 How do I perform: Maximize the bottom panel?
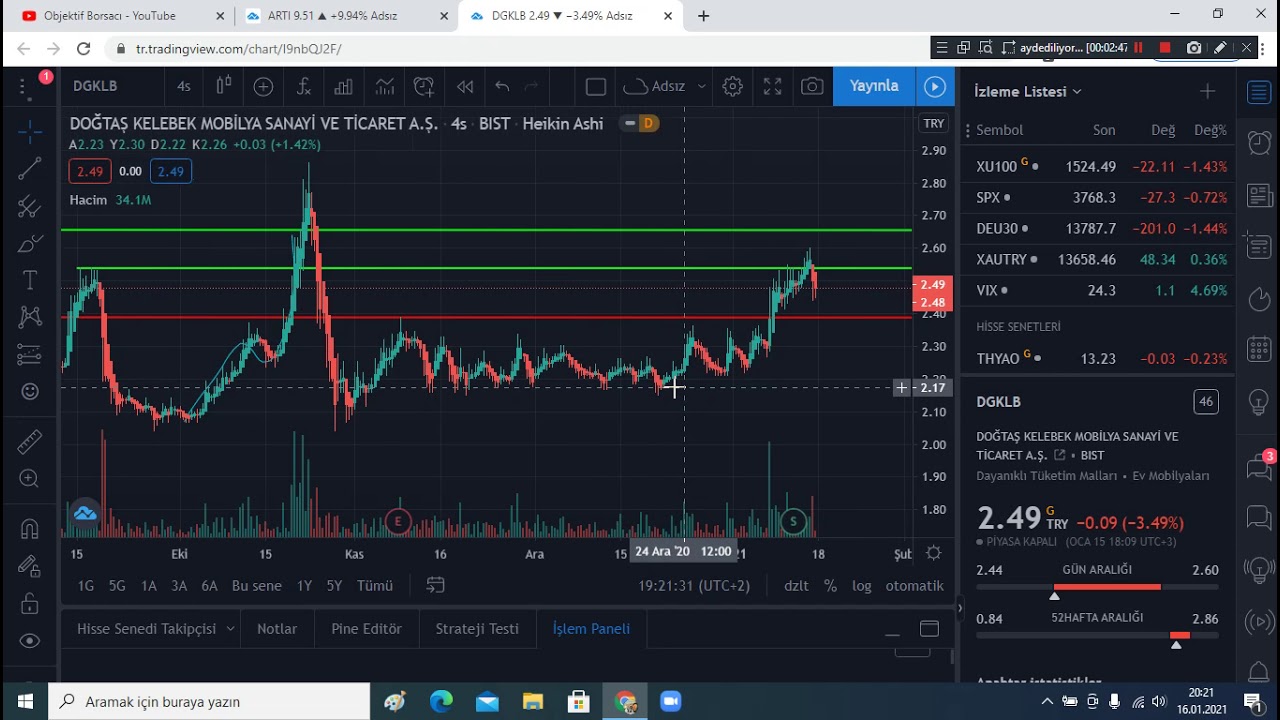pyautogui.click(x=929, y=629)
